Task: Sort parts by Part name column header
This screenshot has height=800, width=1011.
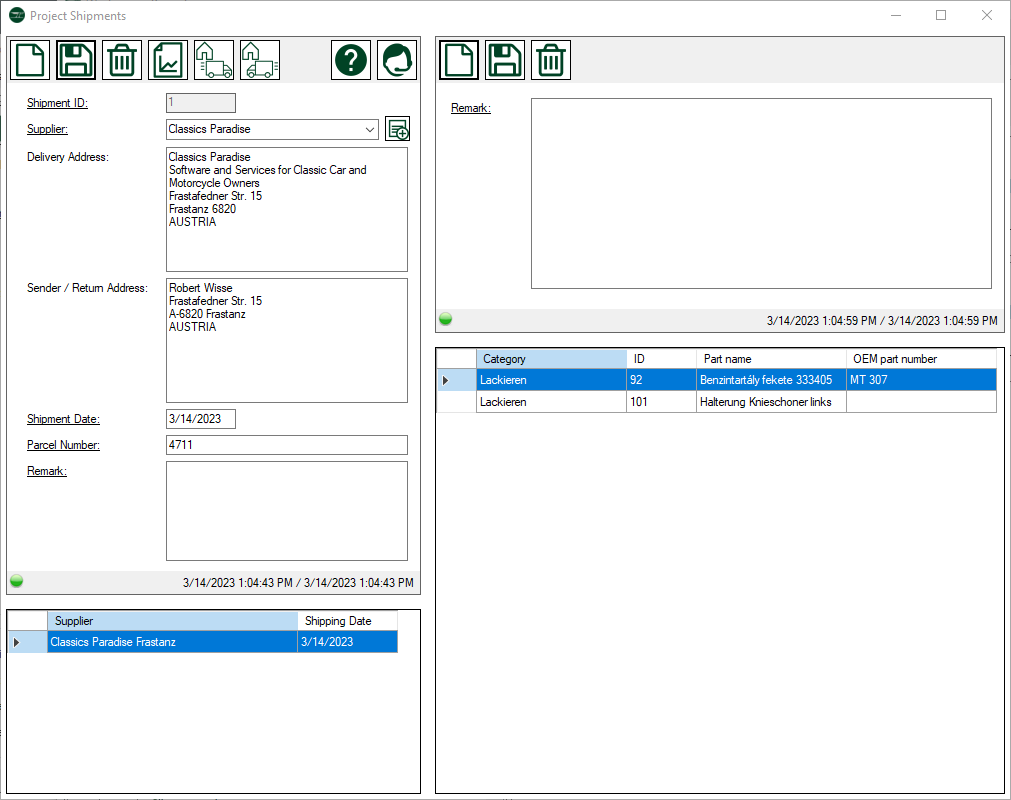Action: tap(771, 359)
